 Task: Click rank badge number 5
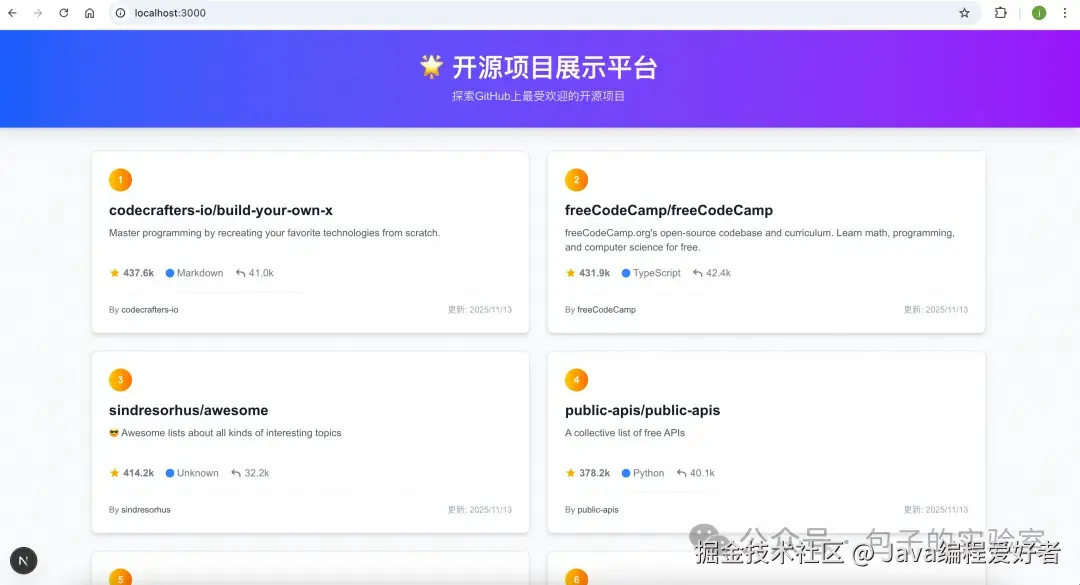coord(121,577)
